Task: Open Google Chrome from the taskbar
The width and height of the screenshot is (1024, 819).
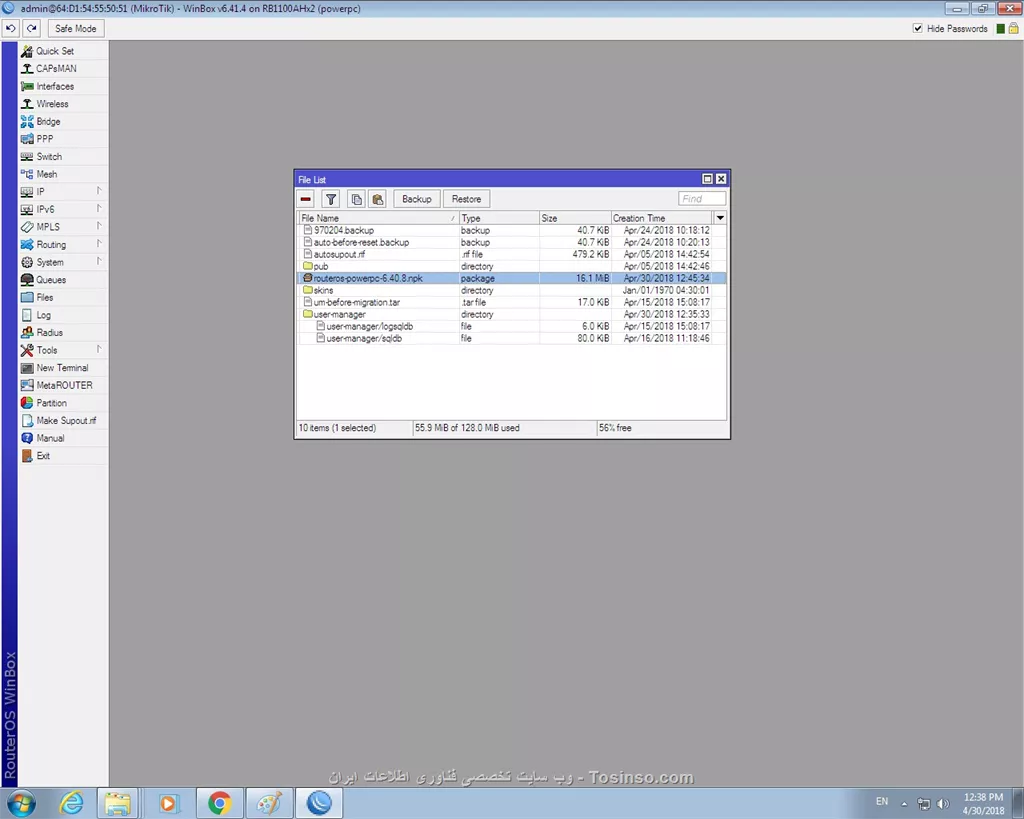Action: pyautogui.click(x=220, y=803)
